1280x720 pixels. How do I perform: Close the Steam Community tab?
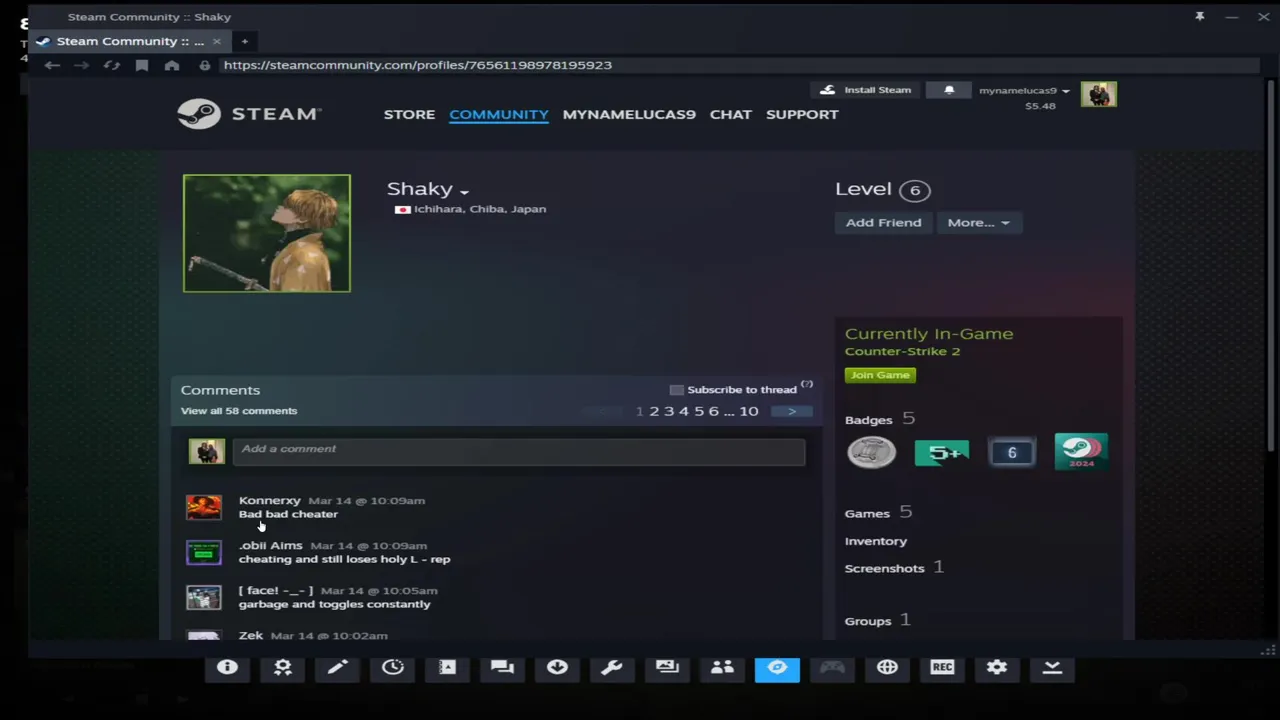coord(216,41)
